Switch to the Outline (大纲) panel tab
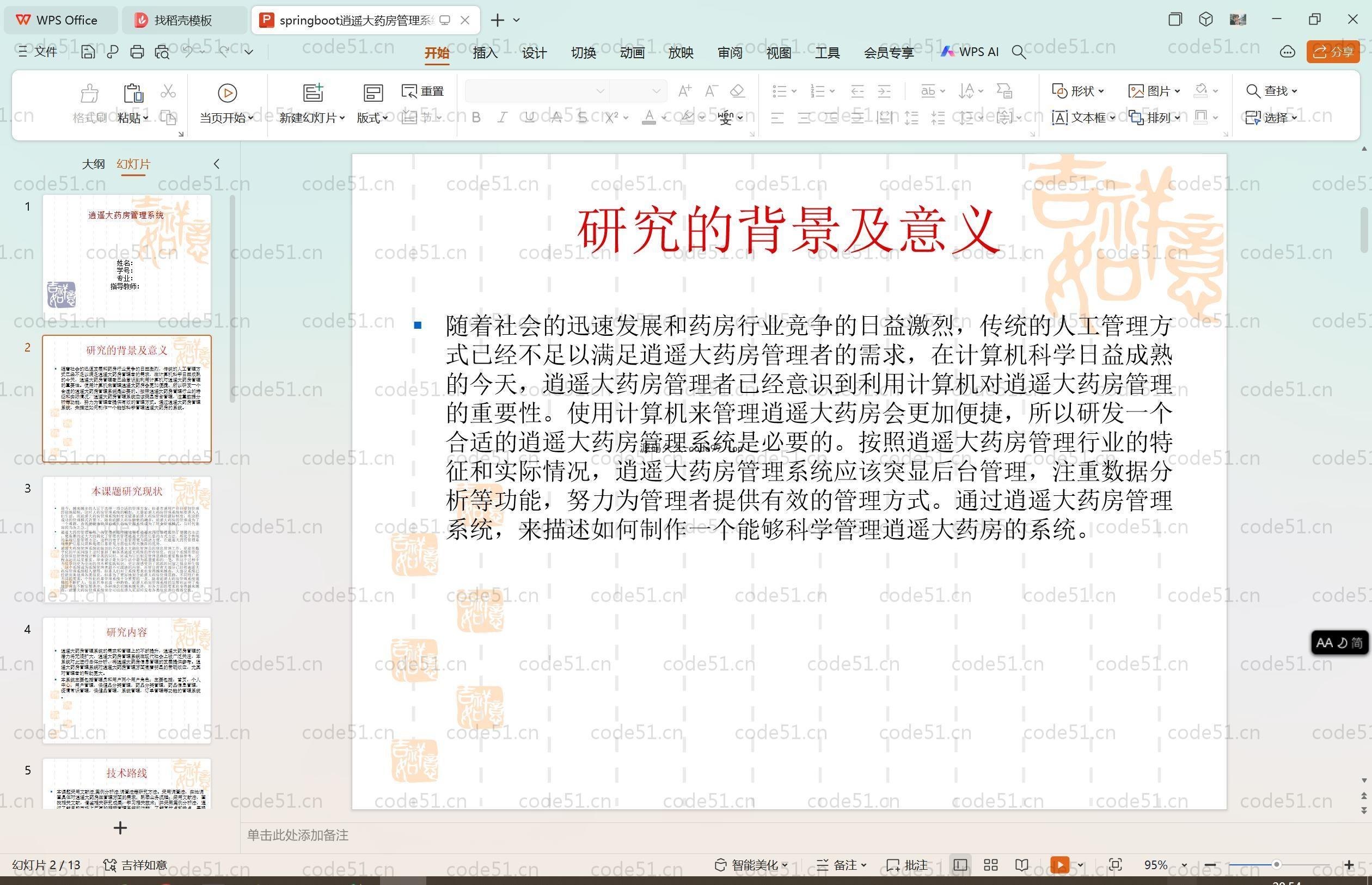This screenshot has height=885, width=1372. (93, 164)
